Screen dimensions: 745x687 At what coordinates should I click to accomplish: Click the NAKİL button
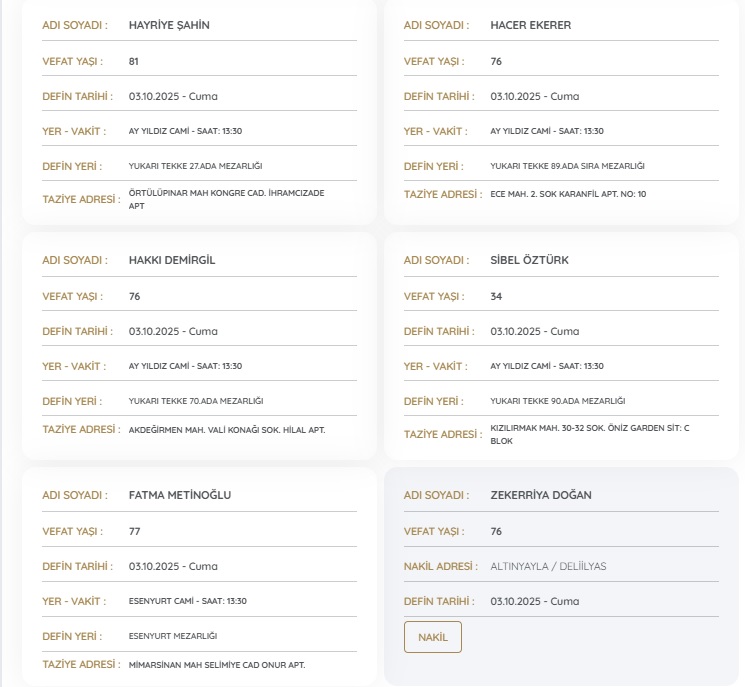tap(432, 637)
